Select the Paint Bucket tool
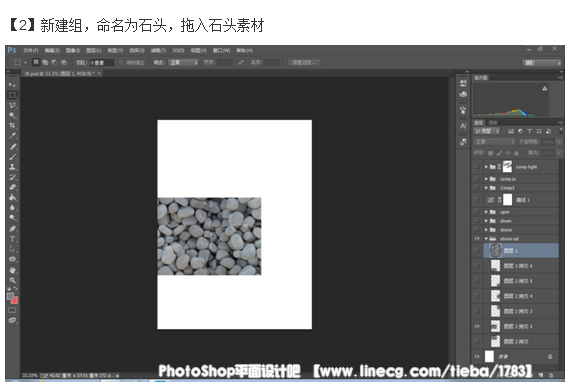The image size is (582, 388). [x=12, y=197]
